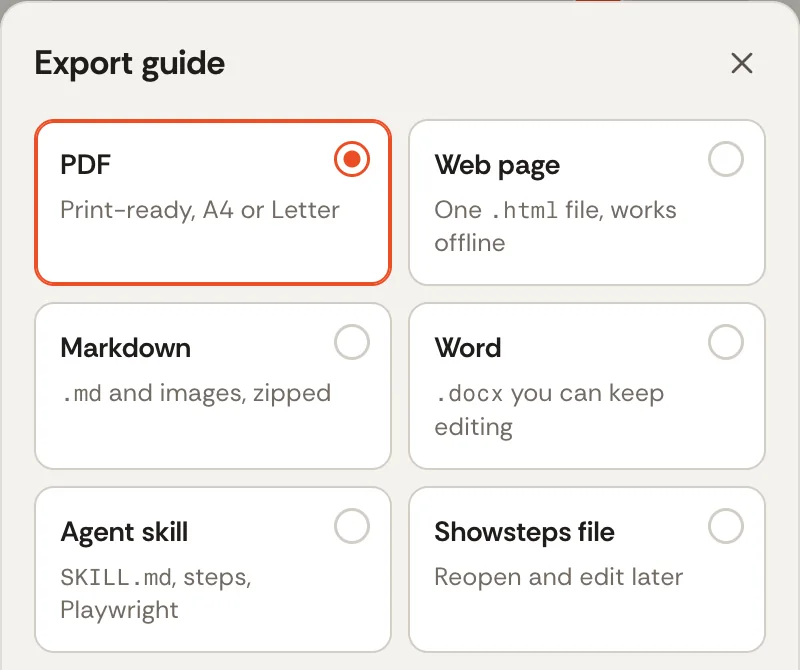Click '.md and images, zipped' description
The height and width of the screenshot is (670, 800).
click(x=196, y=394)
